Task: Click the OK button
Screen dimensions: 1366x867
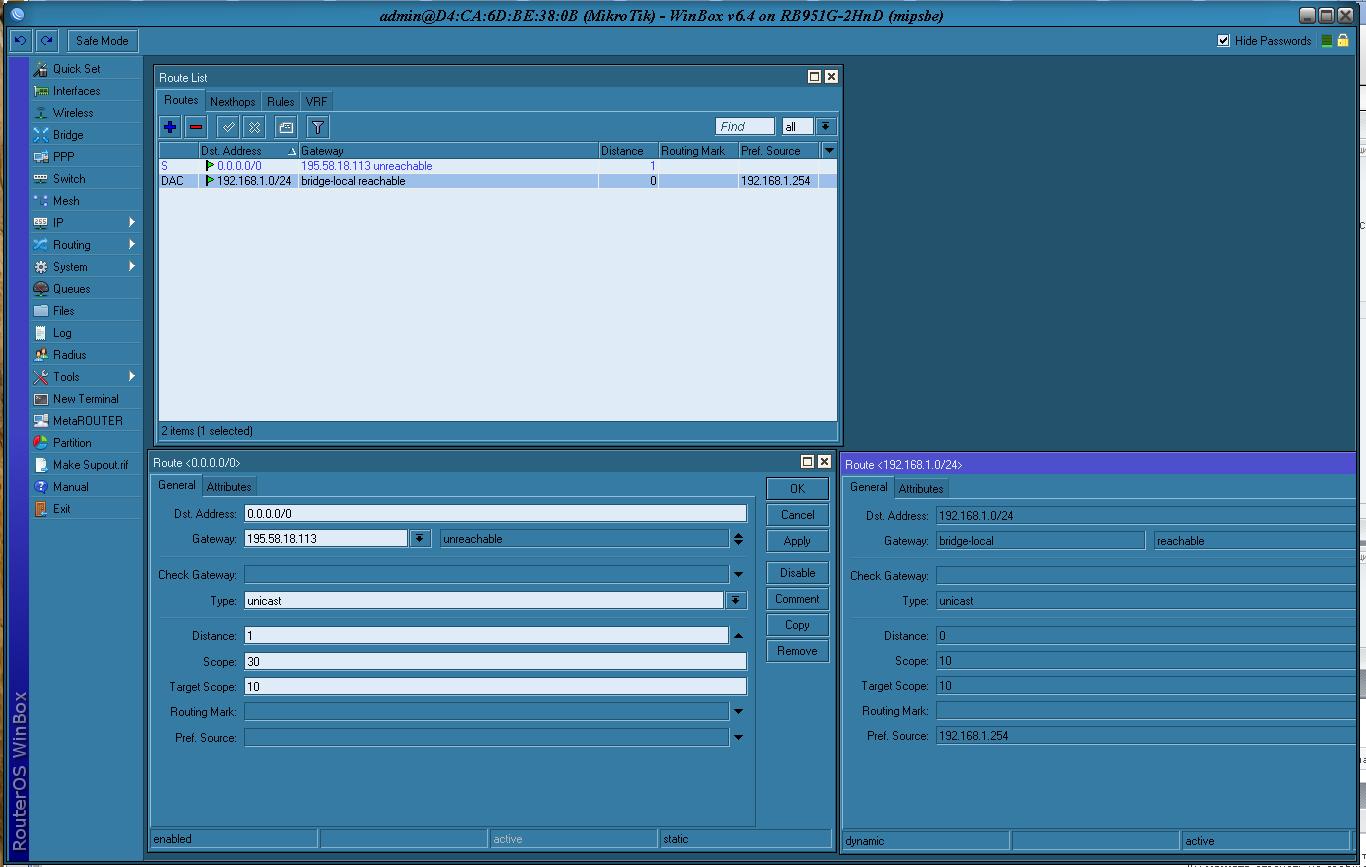Action: pyautogui.click(x=797, y=489)
